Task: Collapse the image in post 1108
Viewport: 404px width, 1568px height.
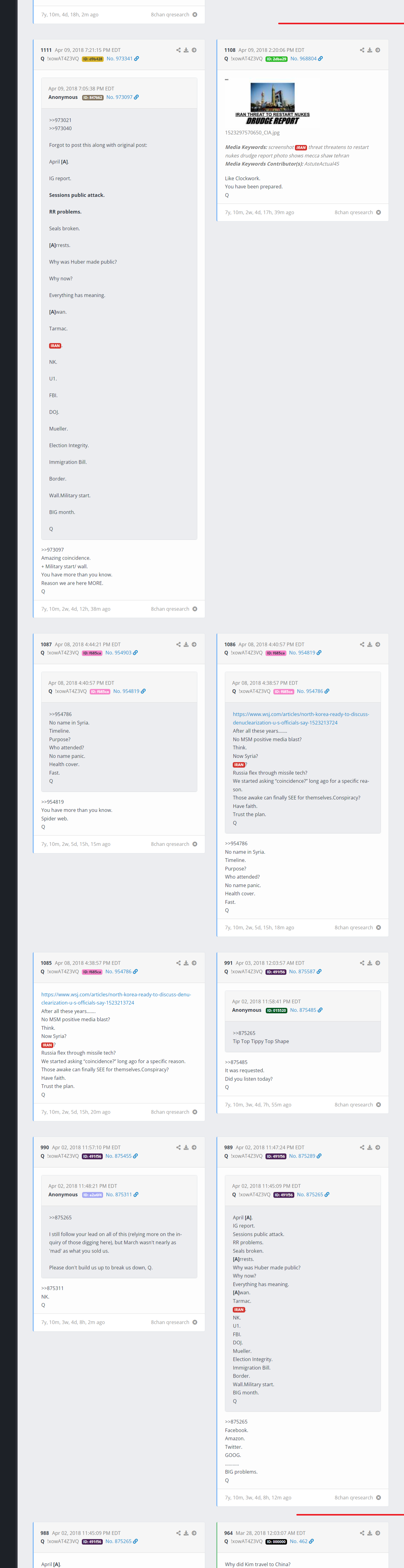Action: tap(227, 80)
